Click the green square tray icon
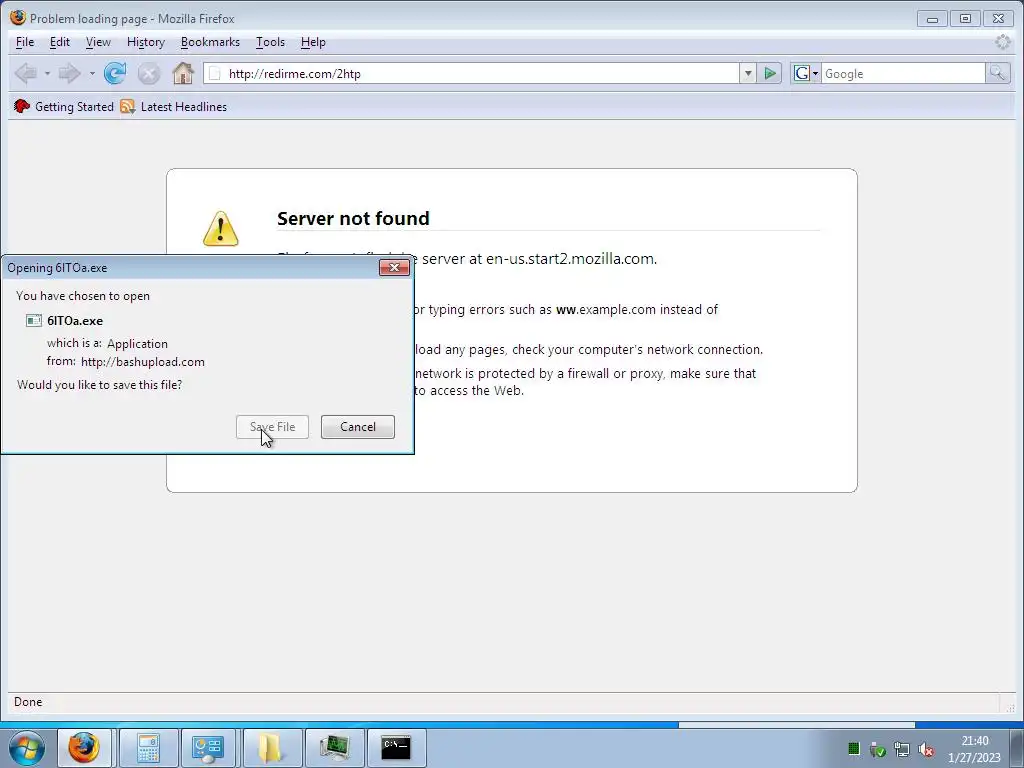The height and width of the screenshot is (768, 1024). coord(854,748)
